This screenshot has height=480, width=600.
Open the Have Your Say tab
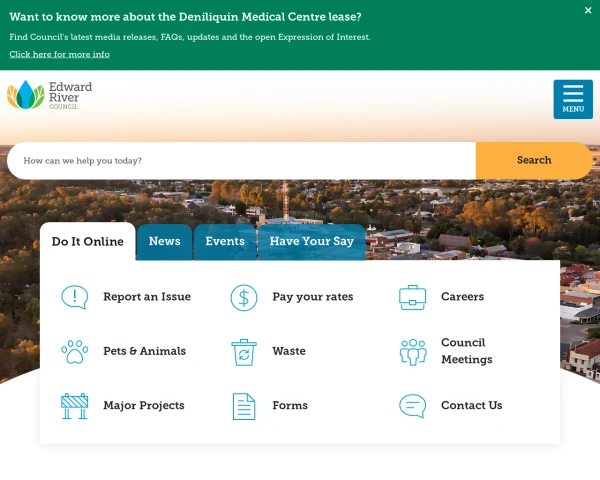coord(311,242)
